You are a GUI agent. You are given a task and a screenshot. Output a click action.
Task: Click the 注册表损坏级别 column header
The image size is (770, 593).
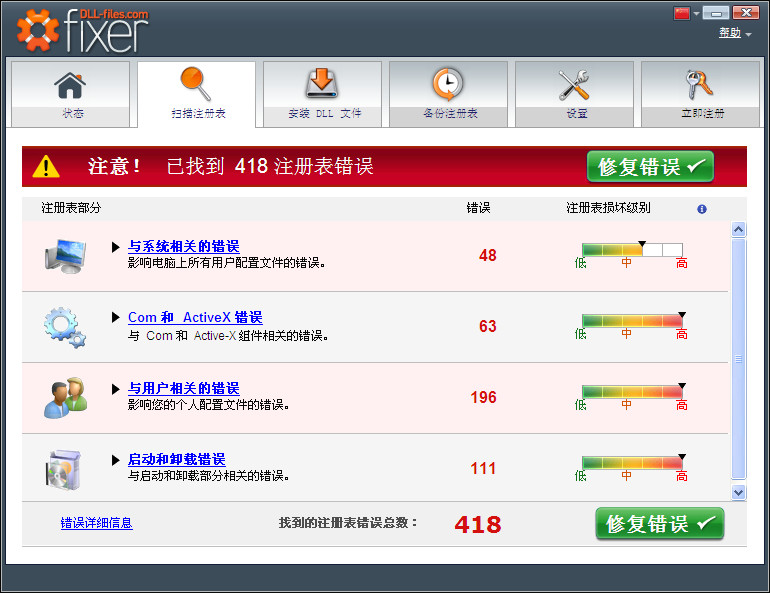click(608, 208)
